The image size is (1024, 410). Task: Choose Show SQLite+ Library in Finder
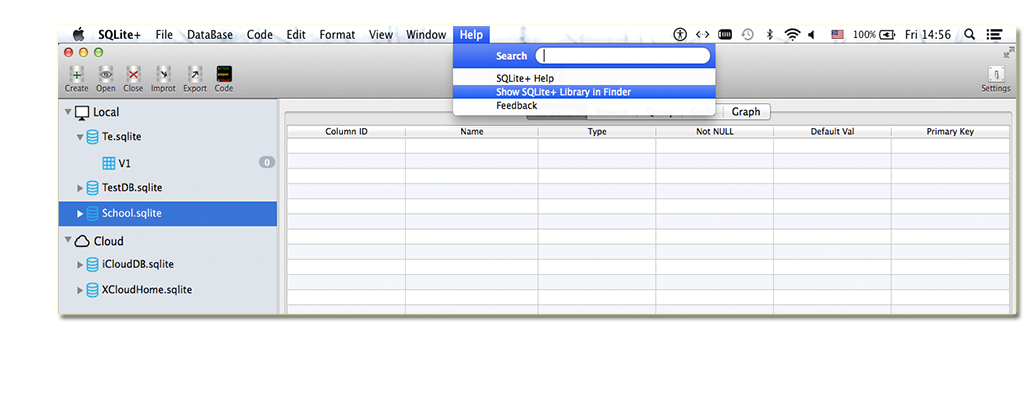[x=584, y=92]
